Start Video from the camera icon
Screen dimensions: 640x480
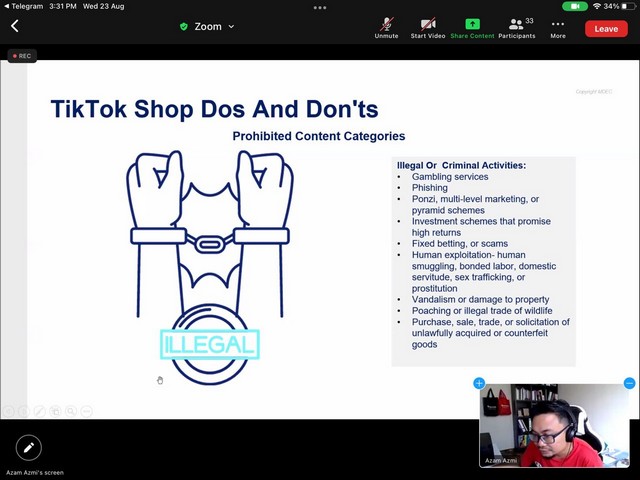(428, 27)
